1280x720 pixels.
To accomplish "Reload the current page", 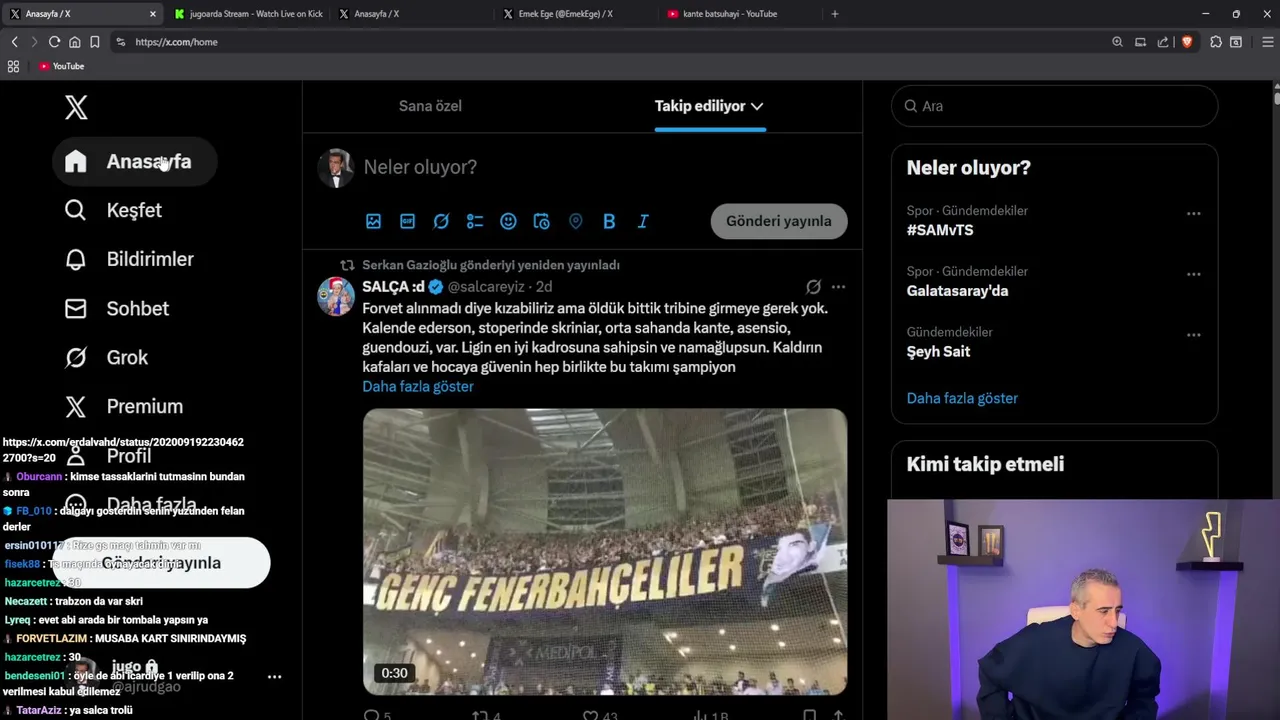I will click(54, 42).
